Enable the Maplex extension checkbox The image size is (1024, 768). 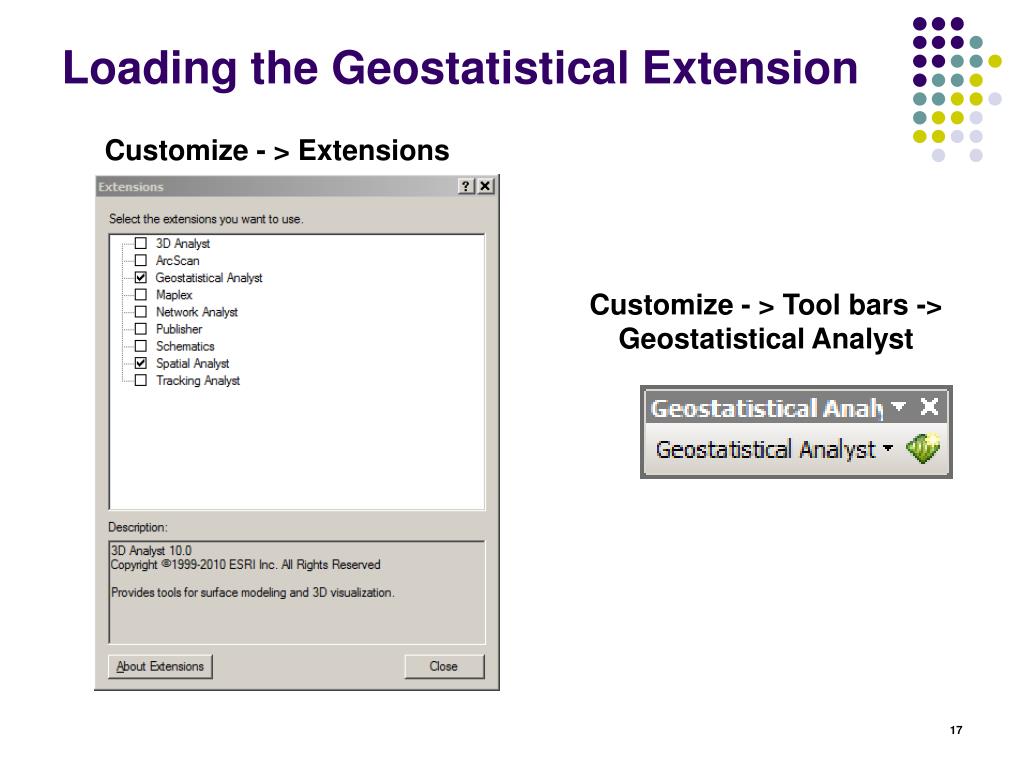(x=140, y=295)
